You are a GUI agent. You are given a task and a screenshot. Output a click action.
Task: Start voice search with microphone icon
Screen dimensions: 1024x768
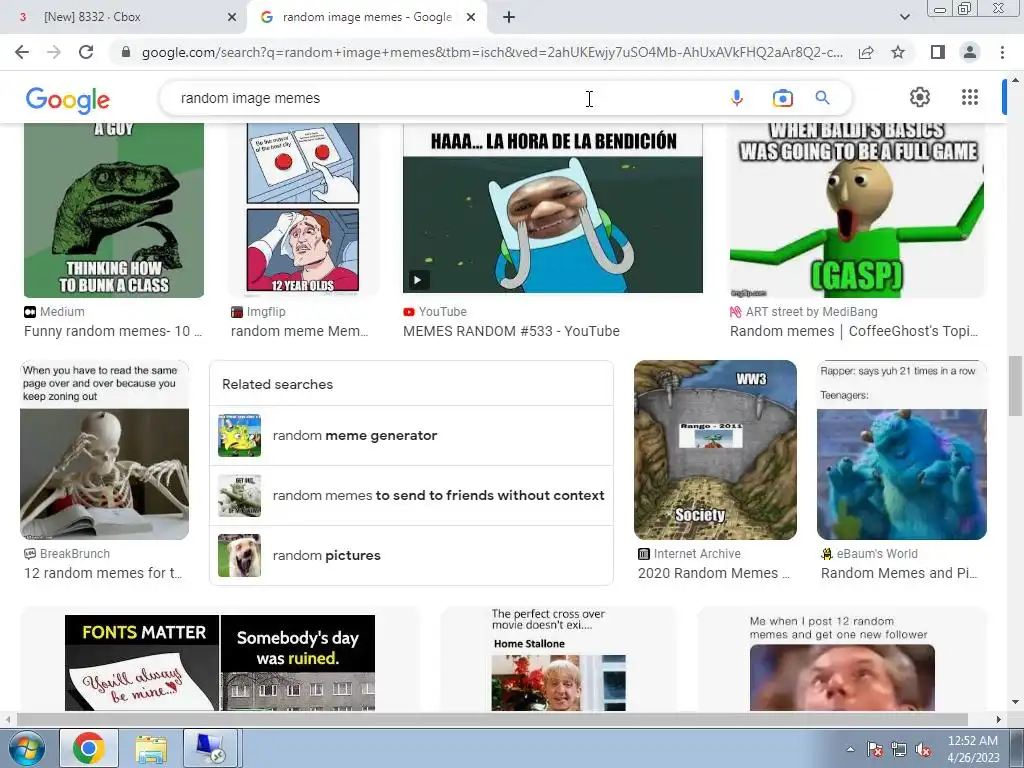[737, 98]
